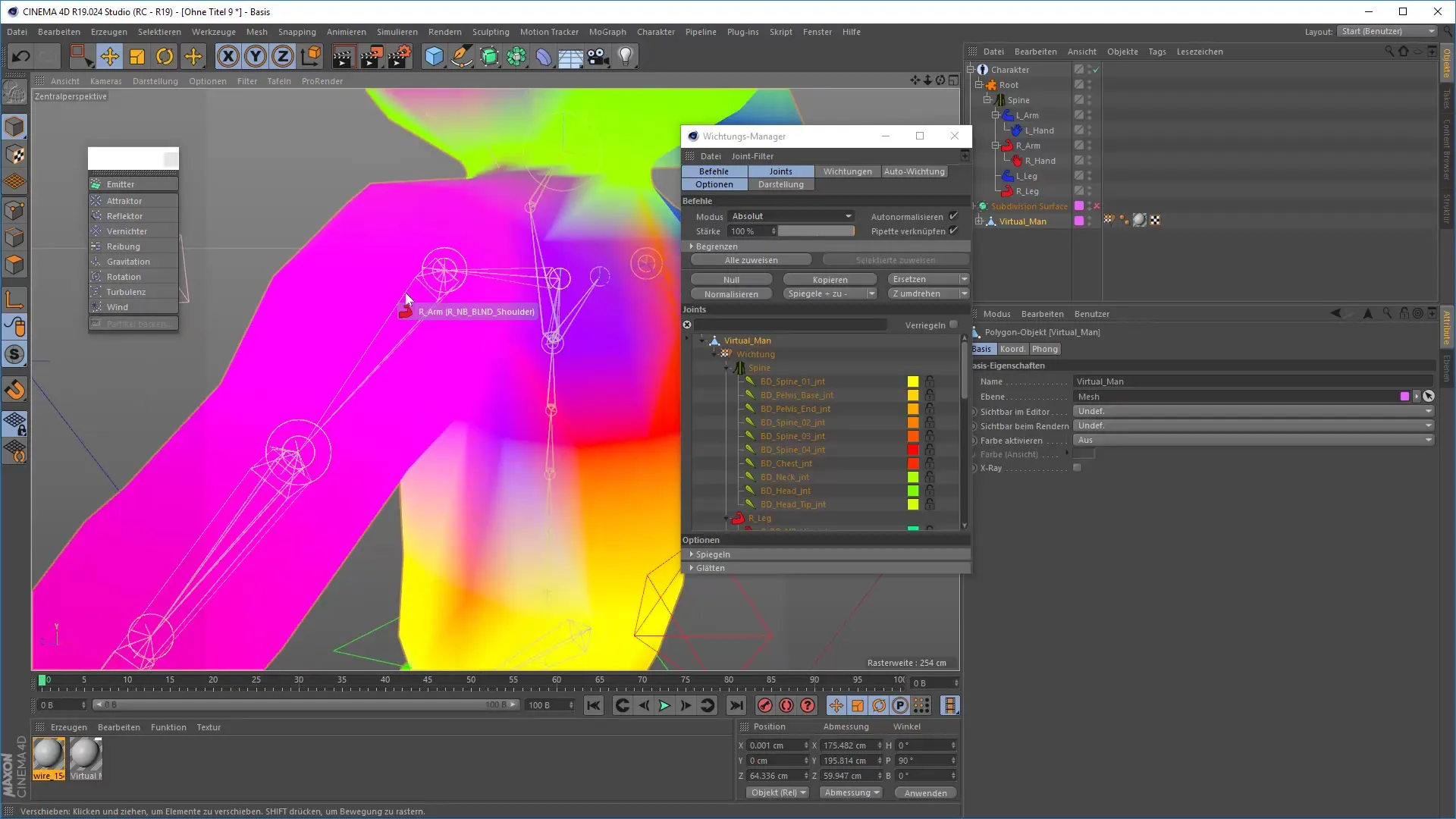Screen dimensions: 1456x819
Task: Jump to end of timeline
Action: click(736, 705)
